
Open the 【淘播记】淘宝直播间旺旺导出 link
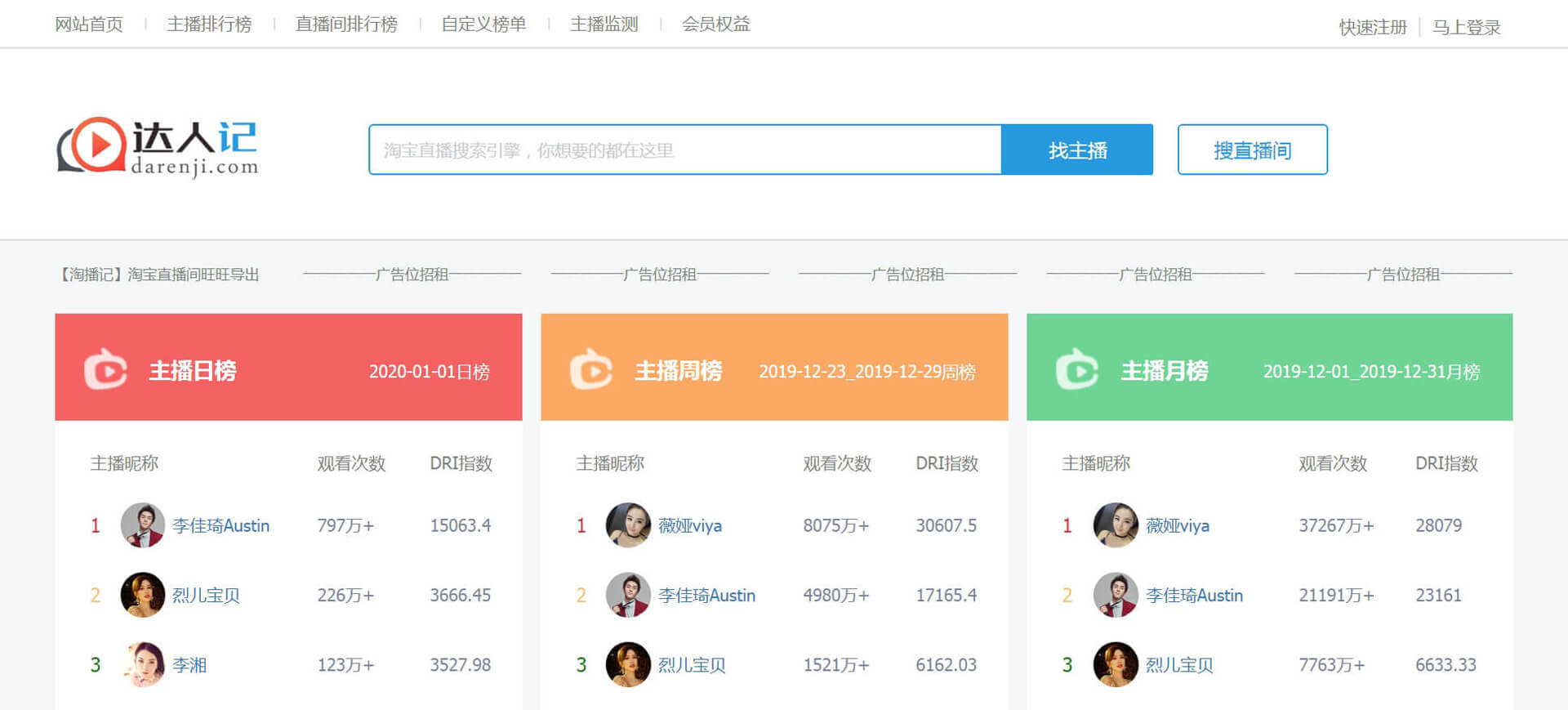point(160,275)
